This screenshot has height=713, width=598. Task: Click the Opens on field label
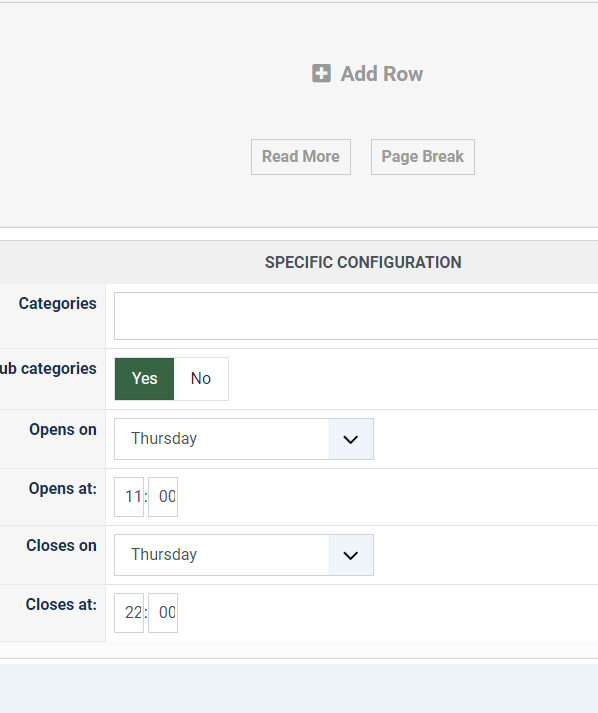63,429
